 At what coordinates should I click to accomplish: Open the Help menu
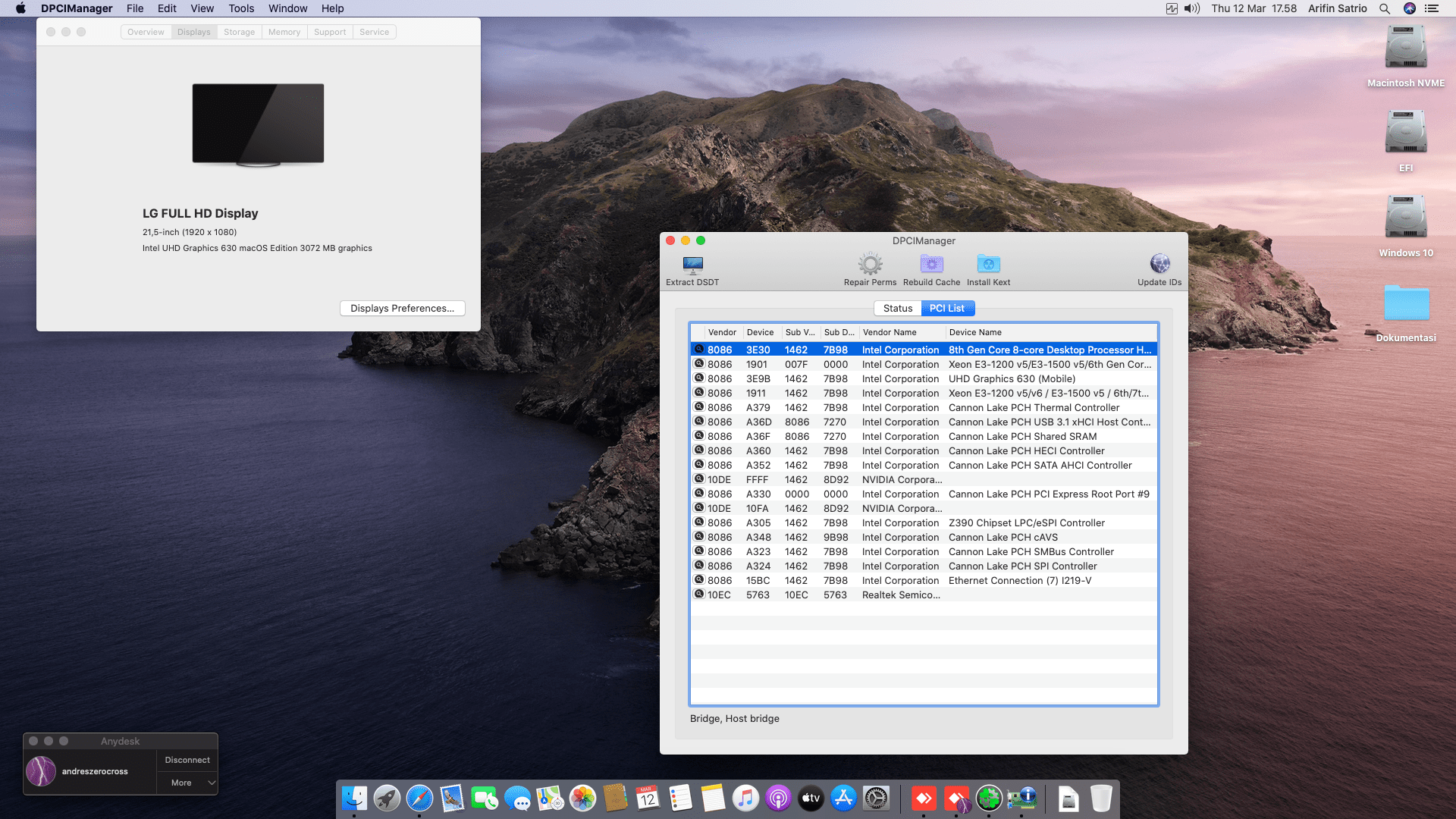pos(332,8)
